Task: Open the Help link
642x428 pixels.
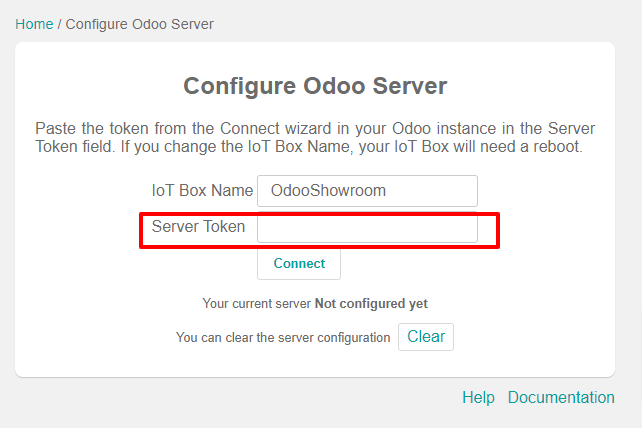Action: (478, 397)
